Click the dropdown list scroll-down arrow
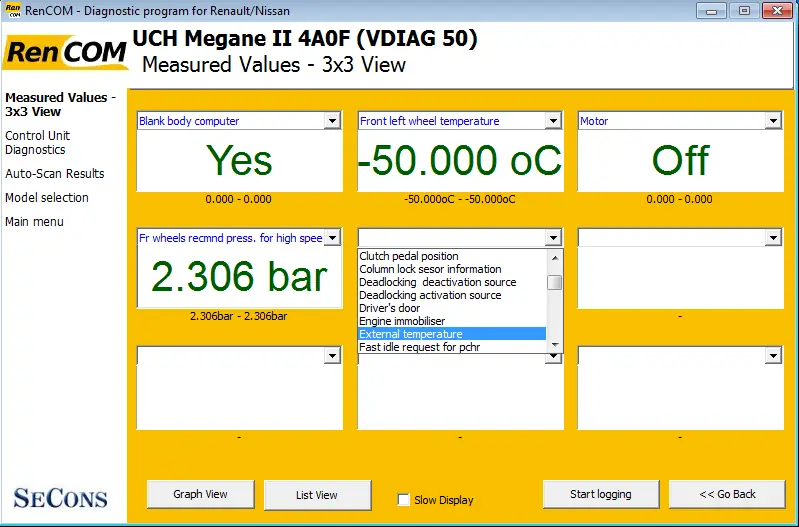The image size is (799, 527). click(x=555, y=346)
